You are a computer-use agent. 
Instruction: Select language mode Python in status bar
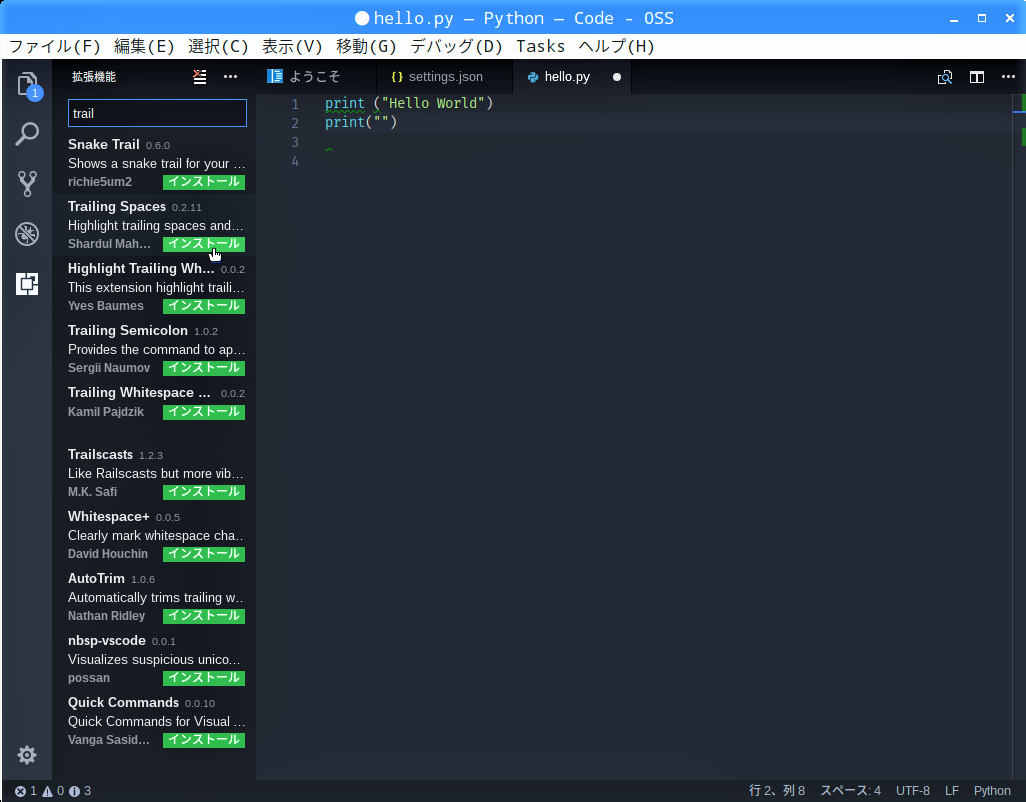tap(992, 791)
